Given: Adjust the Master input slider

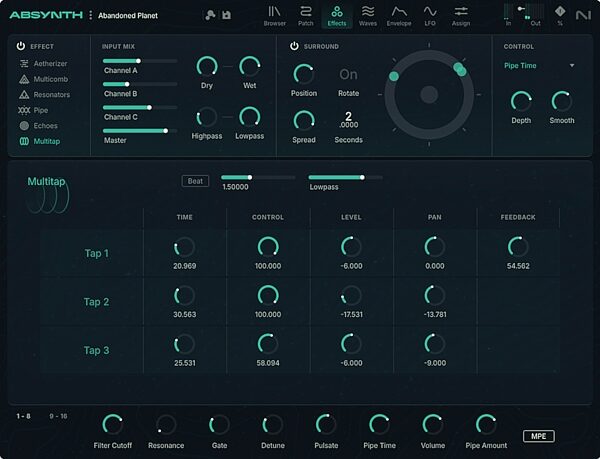Looking at the screenshot, I should tap(140, 131).
